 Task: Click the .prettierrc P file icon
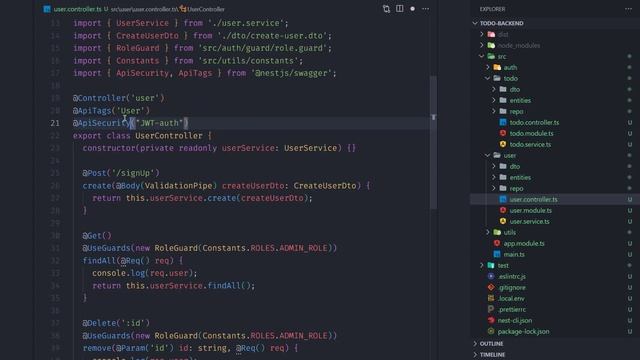pyautogui.click(x=491, y=309)
